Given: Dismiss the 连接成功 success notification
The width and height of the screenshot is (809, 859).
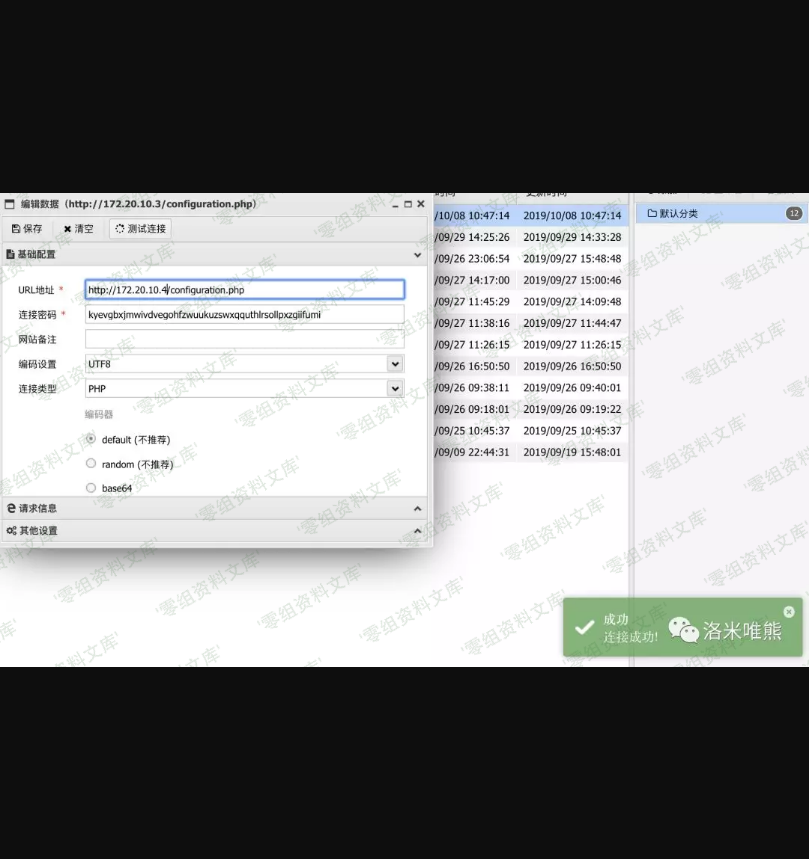Looking at the screenshot, I should point(789,611).
